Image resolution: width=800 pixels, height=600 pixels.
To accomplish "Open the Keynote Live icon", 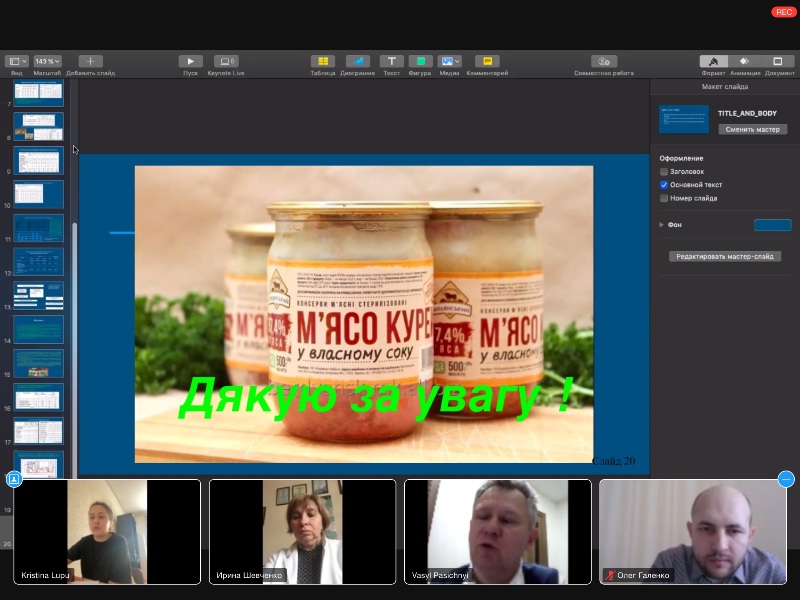I will tap(226, 61).
